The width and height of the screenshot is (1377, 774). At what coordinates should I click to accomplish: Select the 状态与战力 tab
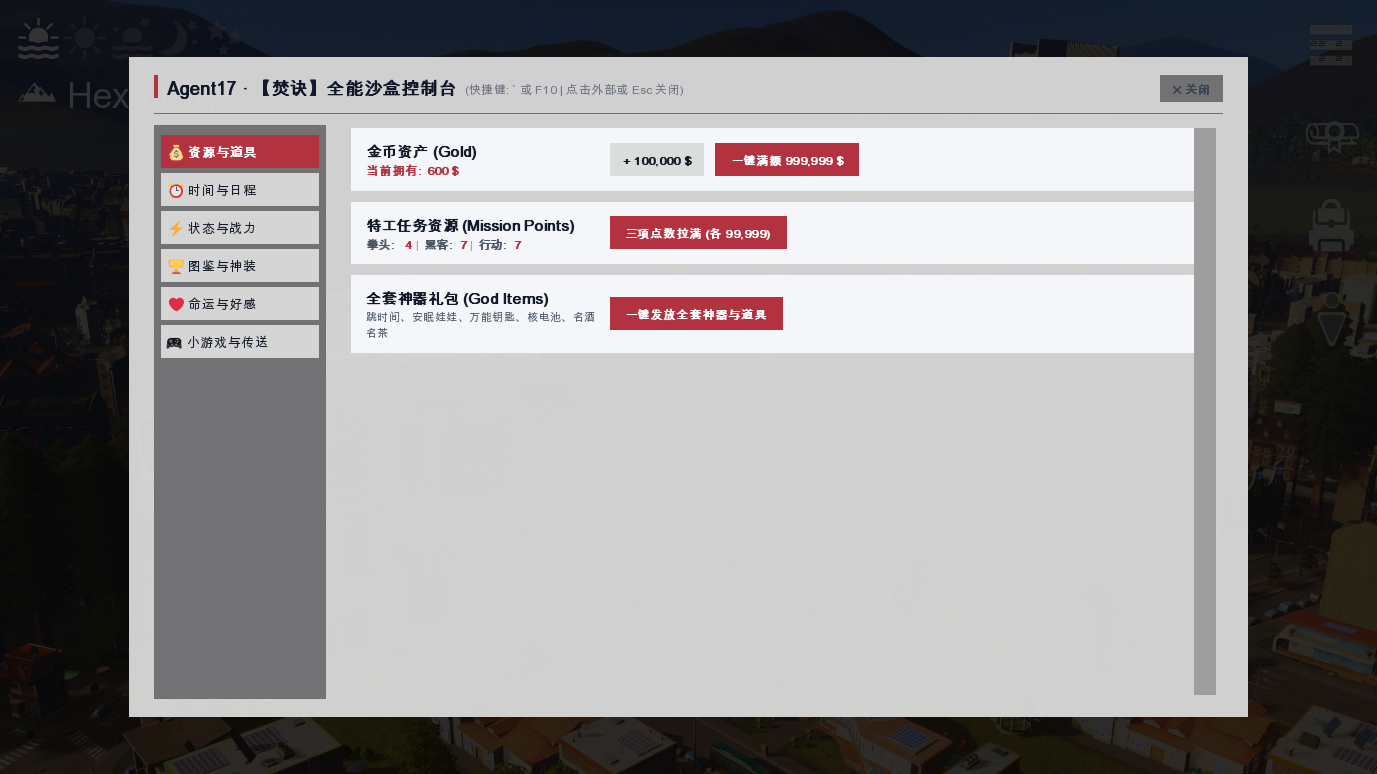[x=240, y=228]
